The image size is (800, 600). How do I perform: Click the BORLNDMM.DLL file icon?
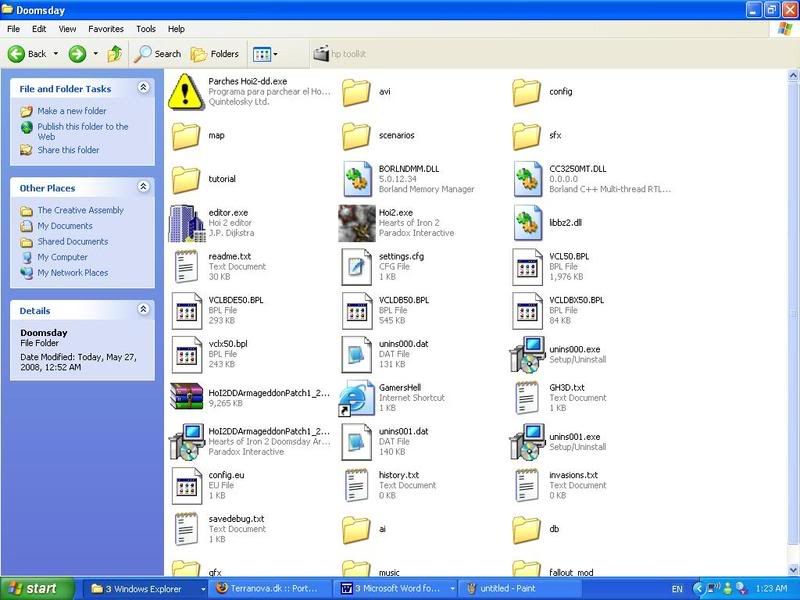pyautogui.click(x=357, y=179)
